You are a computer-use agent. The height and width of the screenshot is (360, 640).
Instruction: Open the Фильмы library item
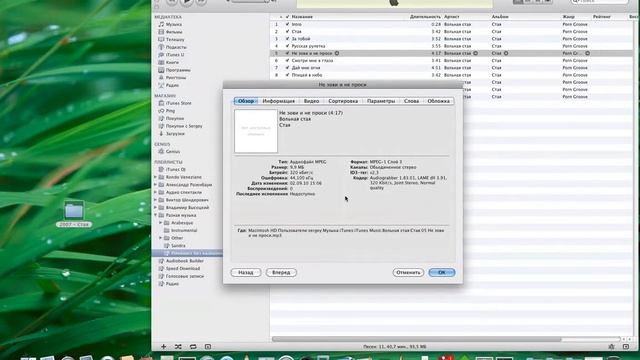(174, 32)
